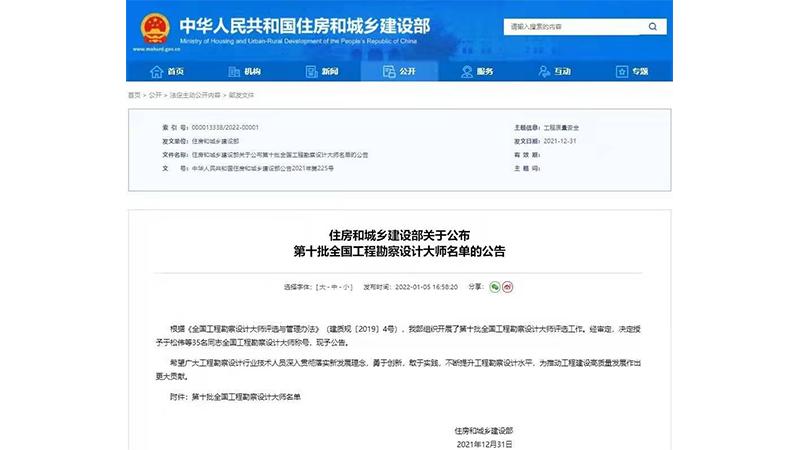The width and height of the screenshot is (800, 450).
Task: Select medium font size 中
Action: click(334, 287)
